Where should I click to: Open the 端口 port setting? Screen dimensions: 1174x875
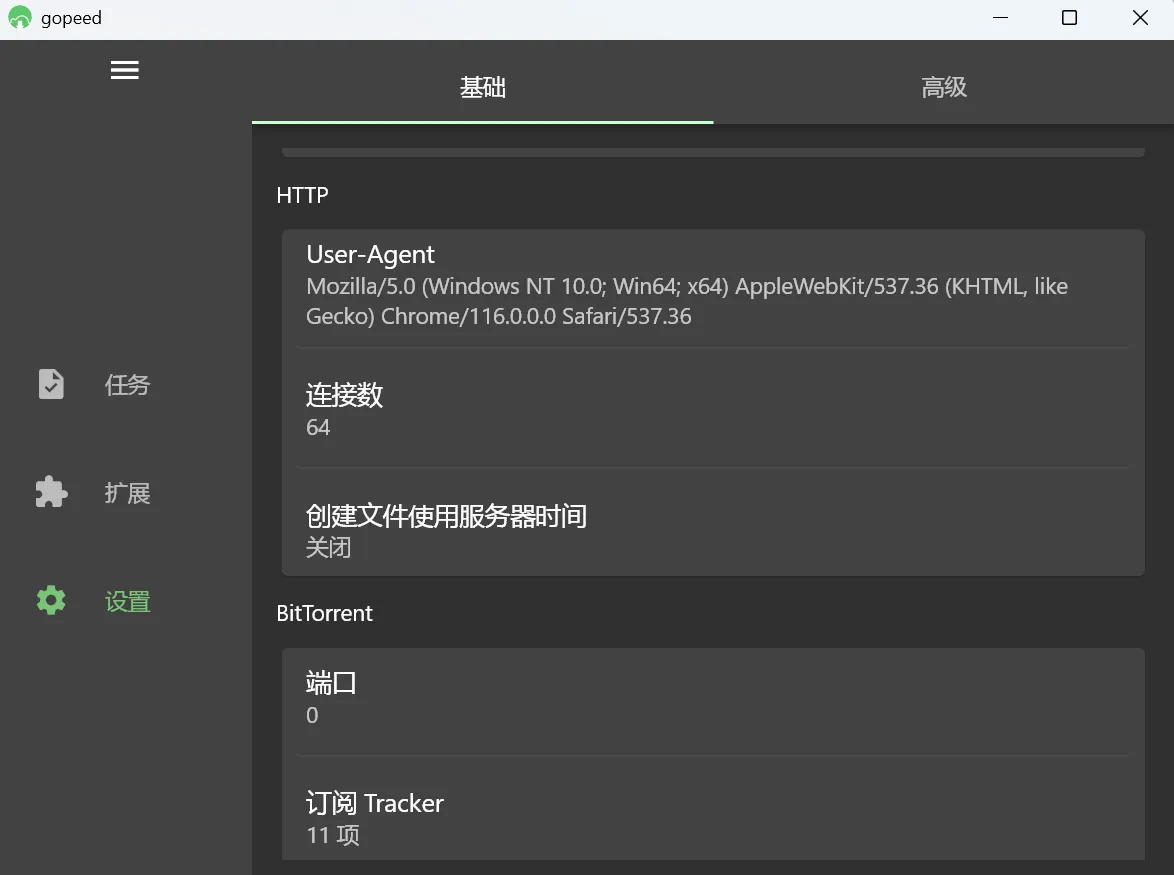(x=714, y=697)
